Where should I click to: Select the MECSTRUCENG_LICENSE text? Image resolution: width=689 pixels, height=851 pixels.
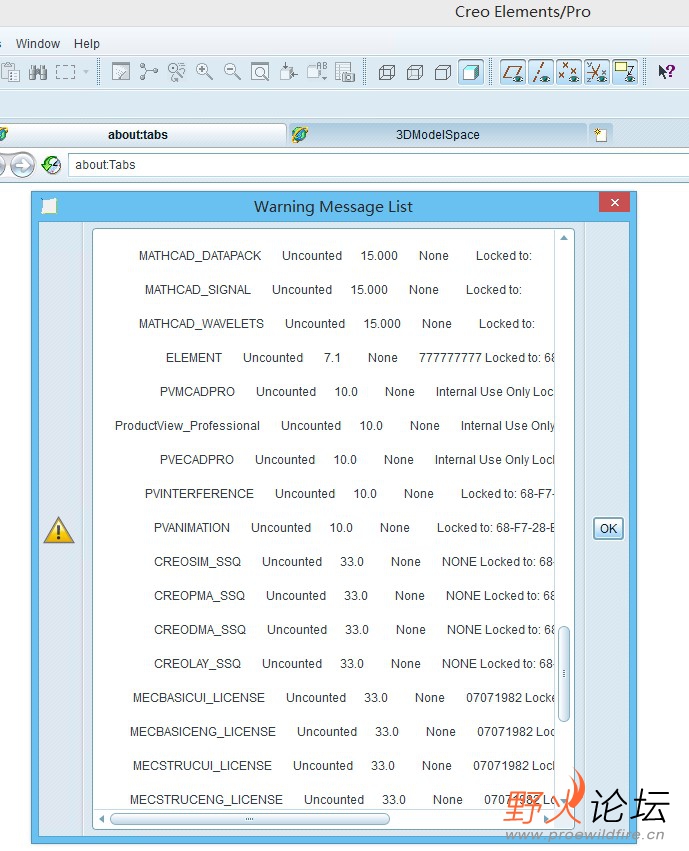(206, 800)
